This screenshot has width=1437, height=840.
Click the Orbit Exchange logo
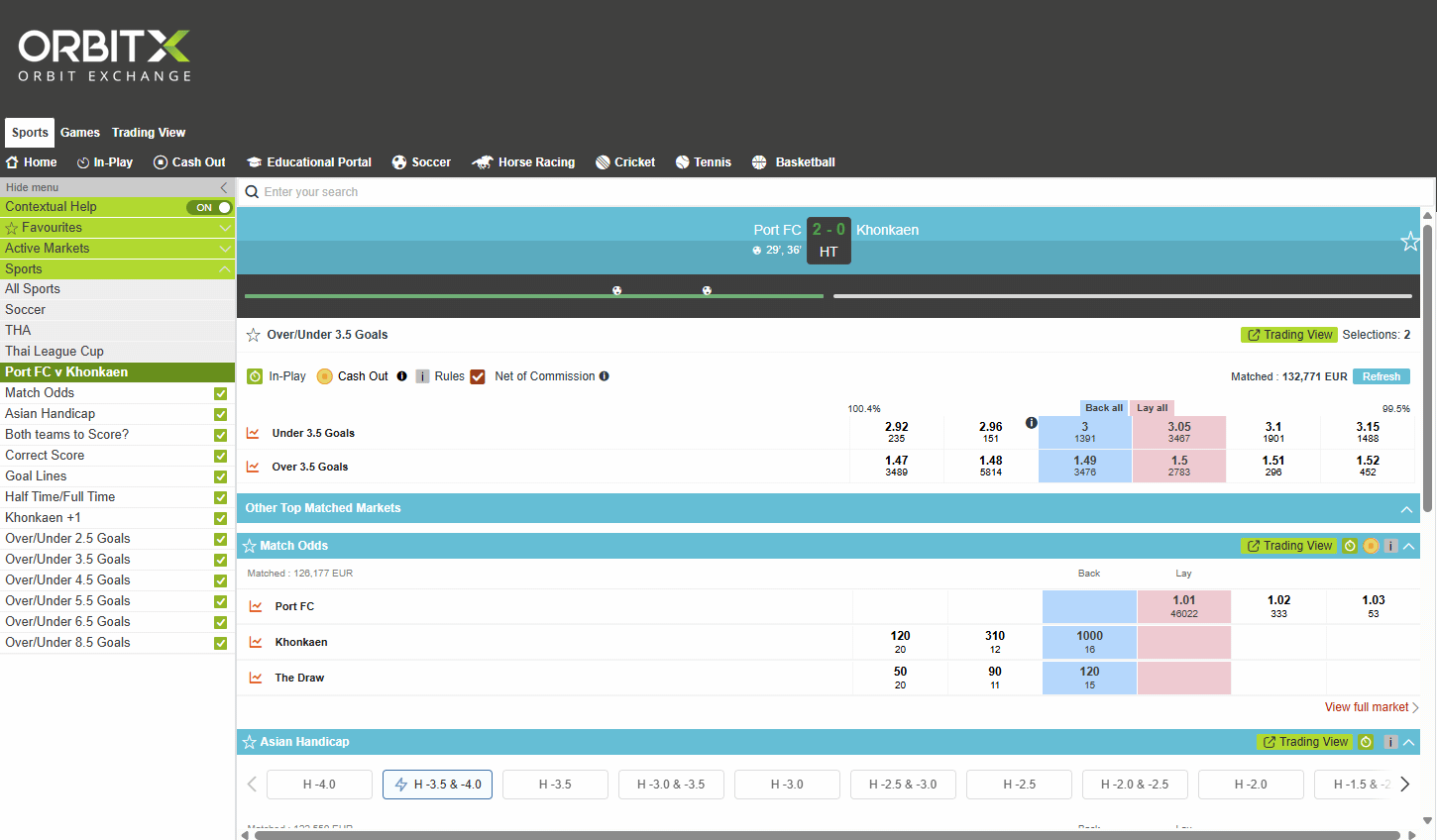104,55
